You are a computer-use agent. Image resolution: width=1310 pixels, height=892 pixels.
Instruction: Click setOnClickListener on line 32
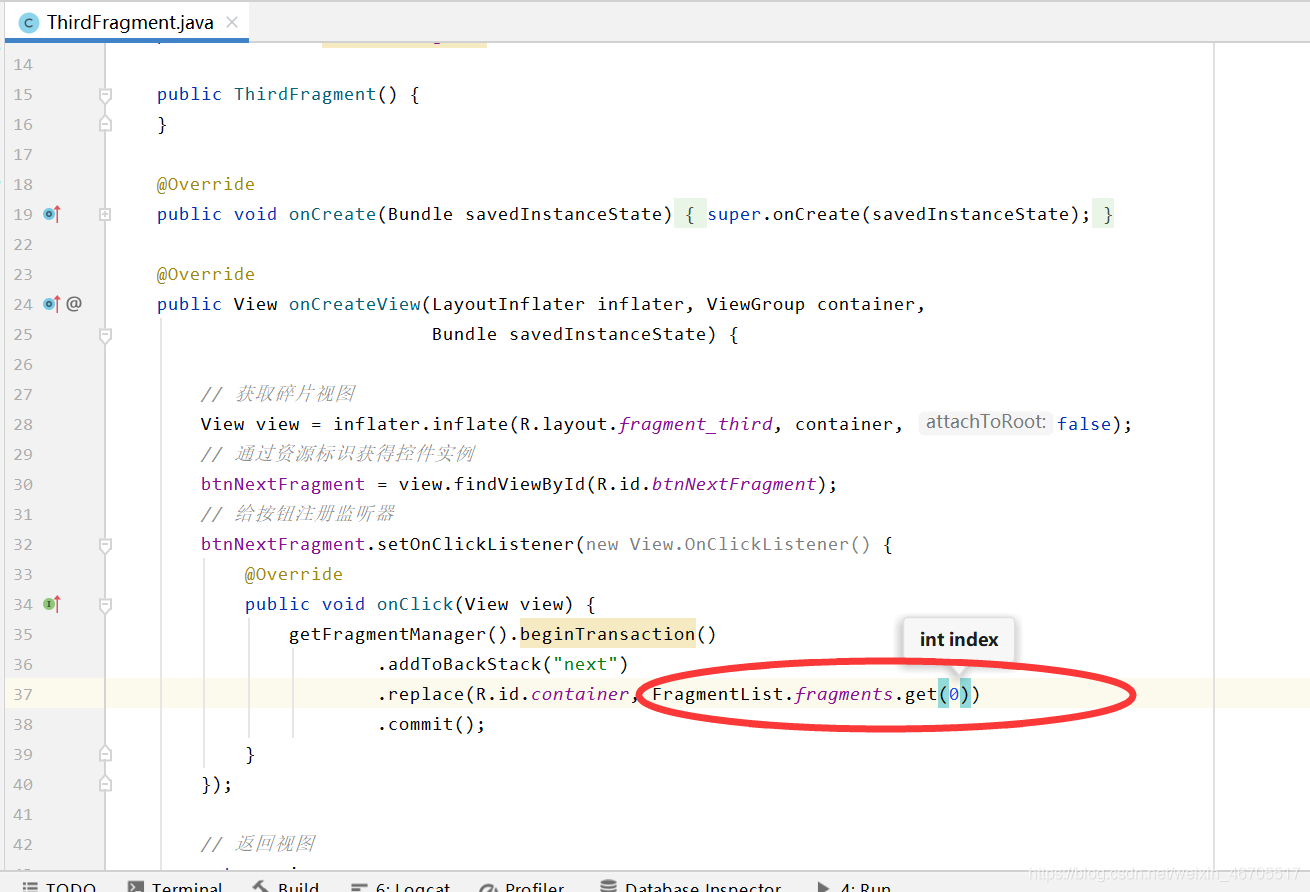pyautogui.click(x=476, y=544)
